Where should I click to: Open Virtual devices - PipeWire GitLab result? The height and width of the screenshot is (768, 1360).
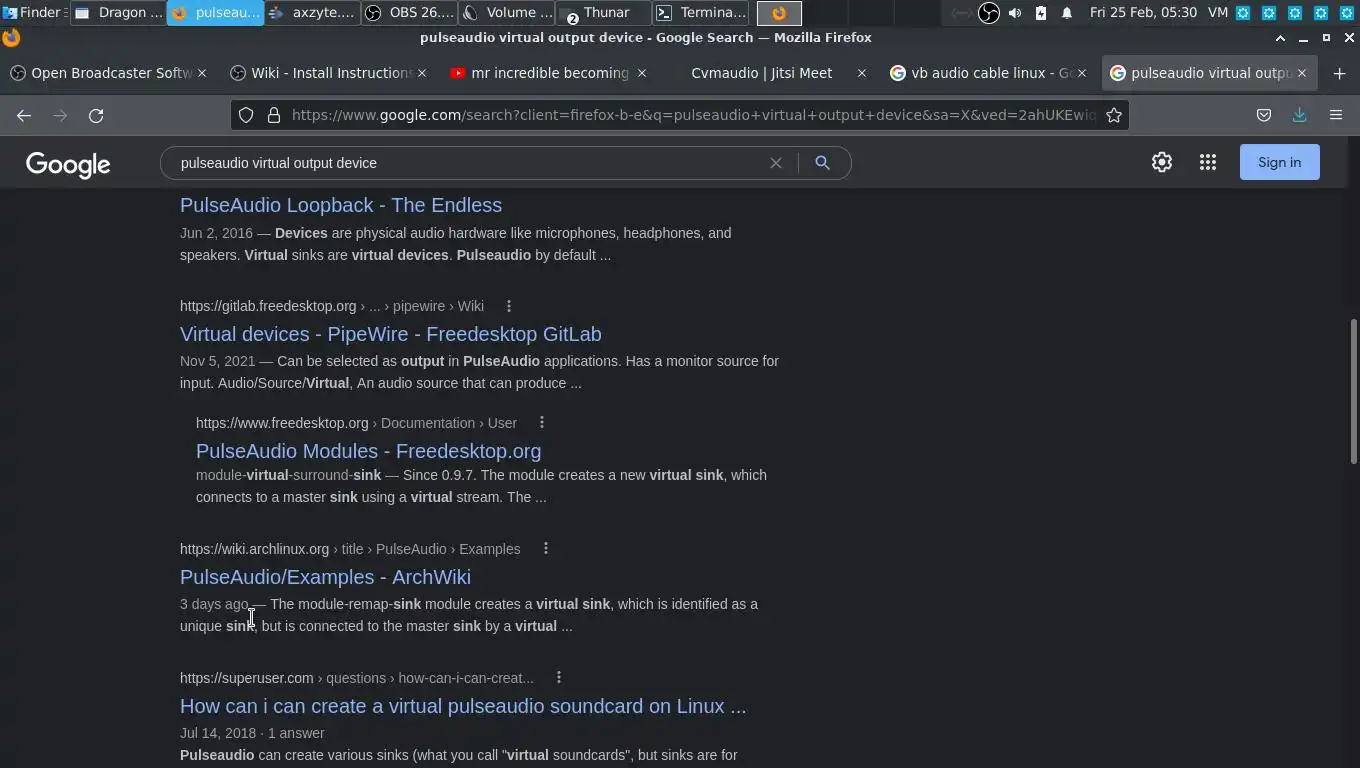tap(391, 334)
